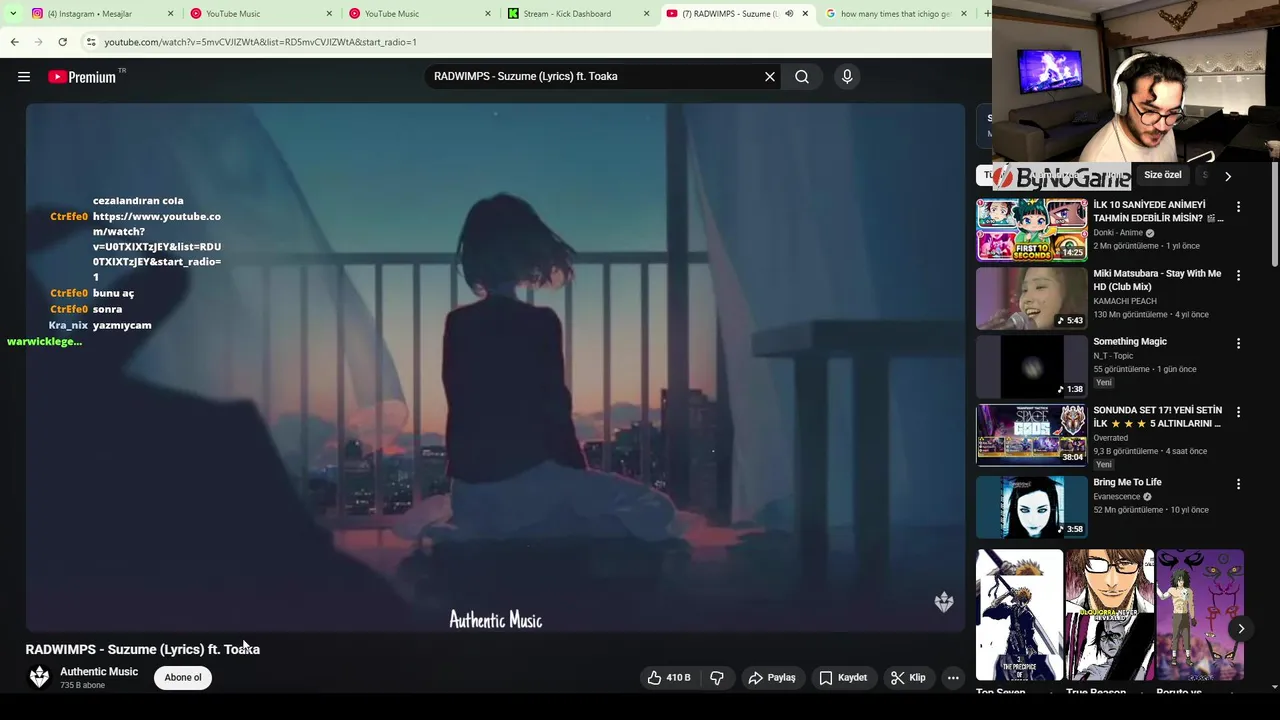Advance the filter chips with right chevron
Viewport: 1280px width, 720px height.
(x=1228, y=176)
